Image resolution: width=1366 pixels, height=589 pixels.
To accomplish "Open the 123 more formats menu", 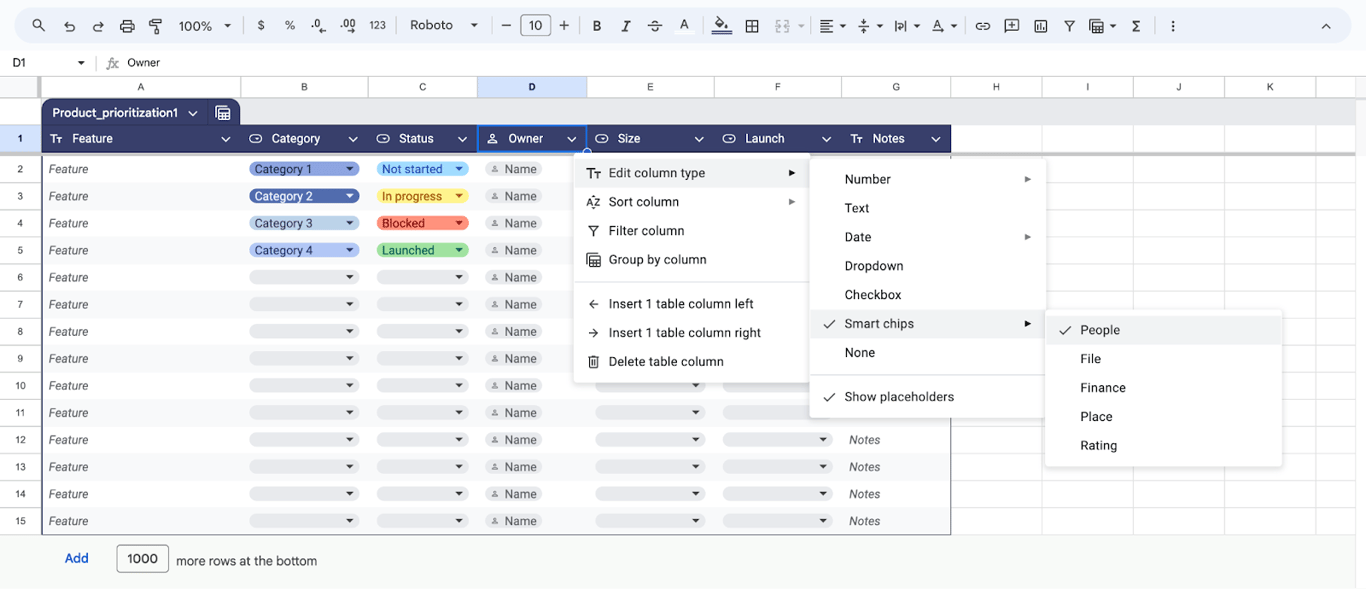I will pos(378,26).
